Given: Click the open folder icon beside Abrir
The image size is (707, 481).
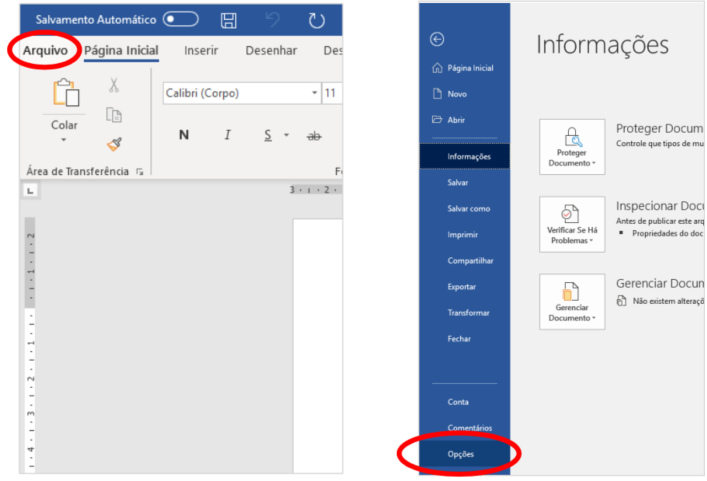Looking at the screenshot, I should coord(437,119).
